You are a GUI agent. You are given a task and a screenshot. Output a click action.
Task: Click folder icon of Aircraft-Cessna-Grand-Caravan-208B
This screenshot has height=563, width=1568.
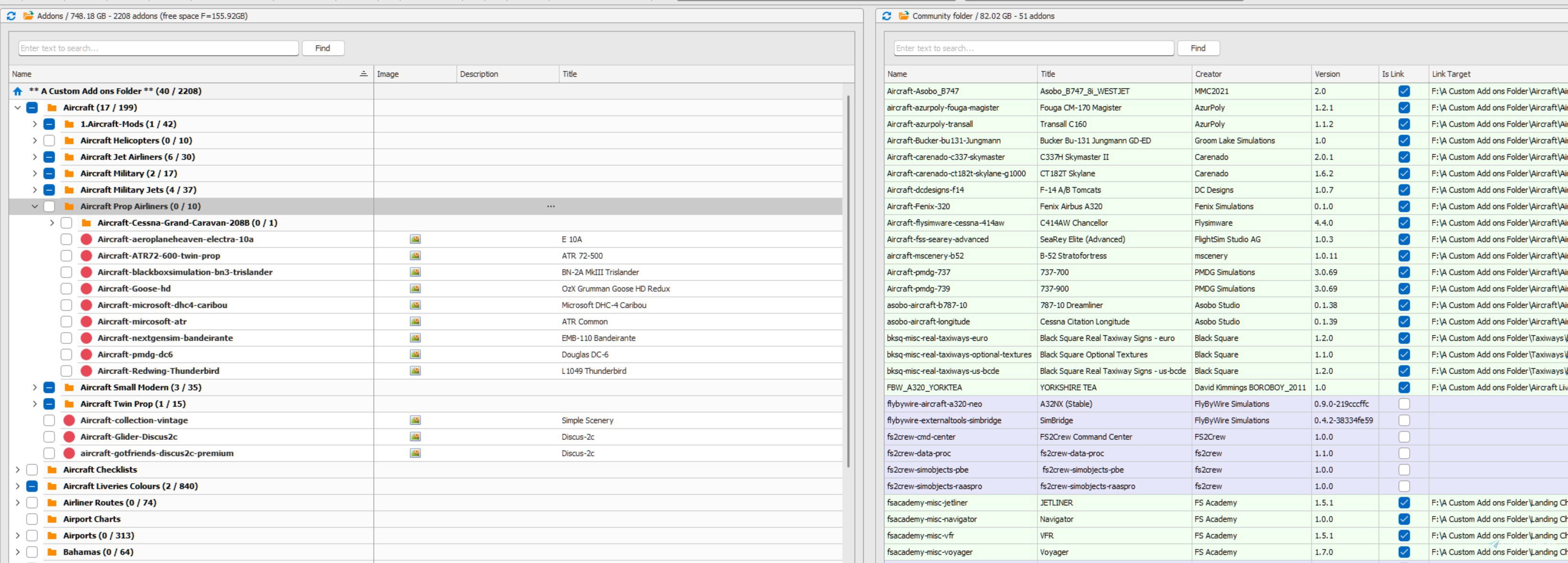(x=86, y=223)
